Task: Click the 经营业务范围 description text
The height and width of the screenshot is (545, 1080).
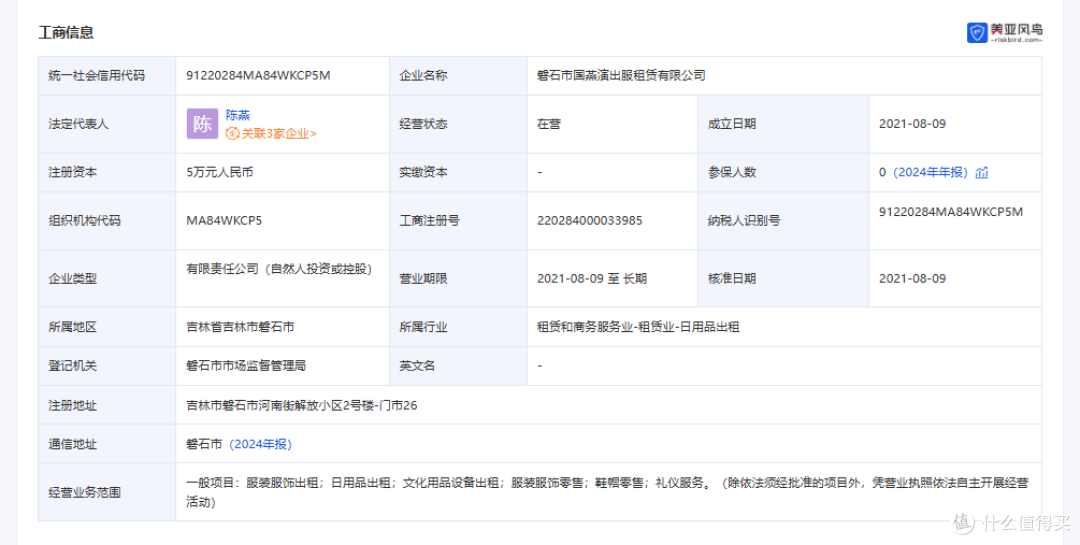Action: (x=608, y=493)
